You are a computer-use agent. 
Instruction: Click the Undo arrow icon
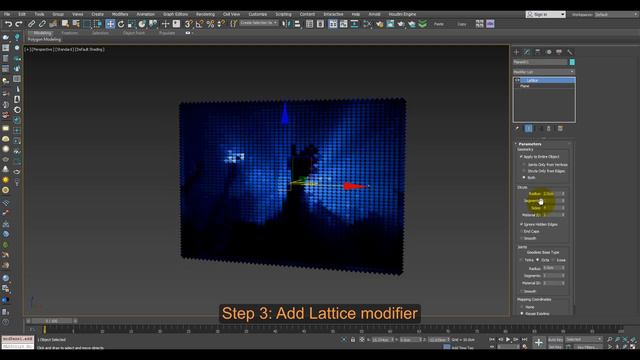(x=8, y=24)
